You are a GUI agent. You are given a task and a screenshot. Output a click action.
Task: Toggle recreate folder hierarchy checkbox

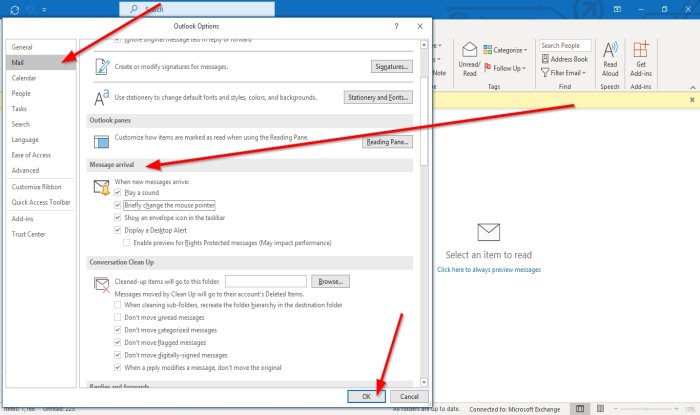(x=117, y=305)
